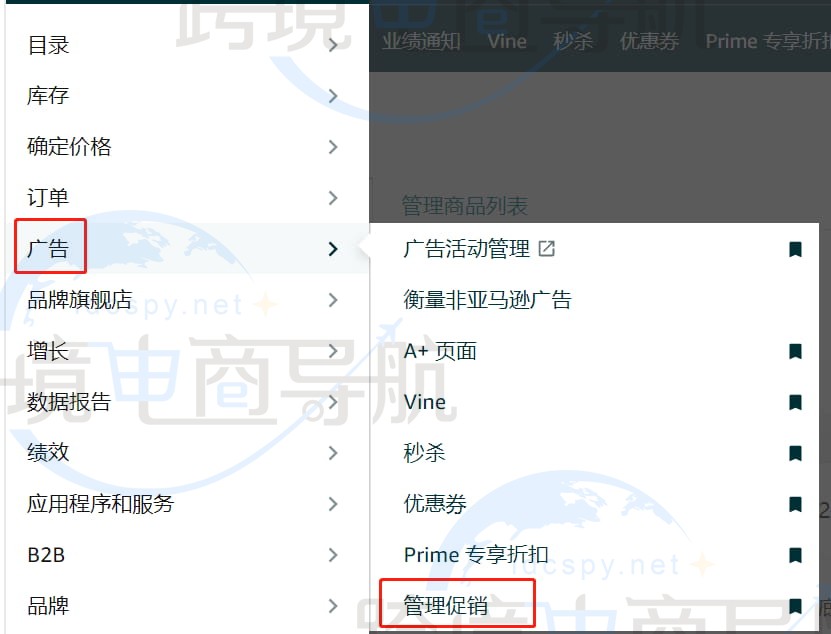831x634 pixels.
Task: Open 管理促销 from the submenu
Action: (x=454, y=604)
